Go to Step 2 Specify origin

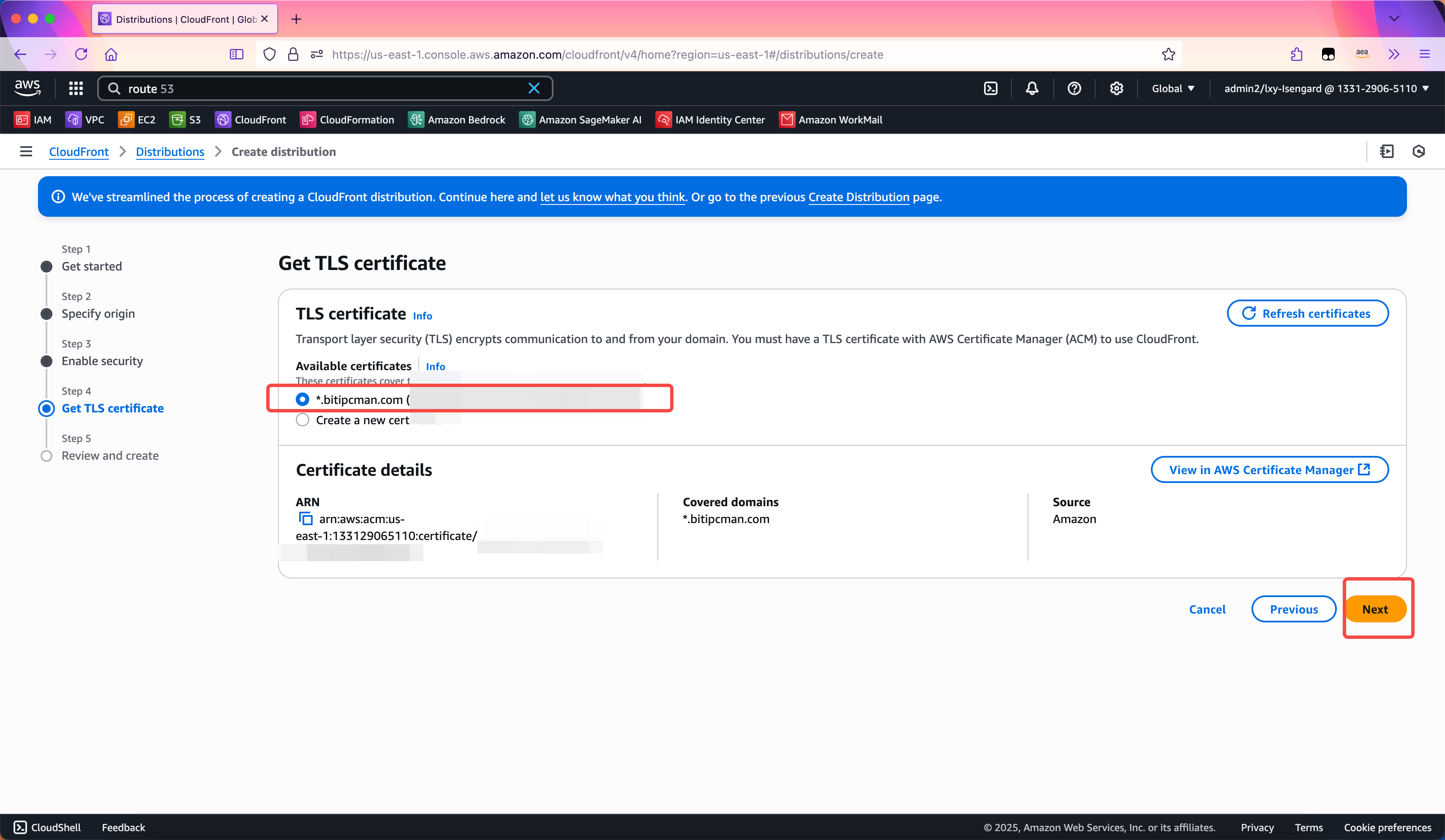pyautogui.click(x=98, y=314)
